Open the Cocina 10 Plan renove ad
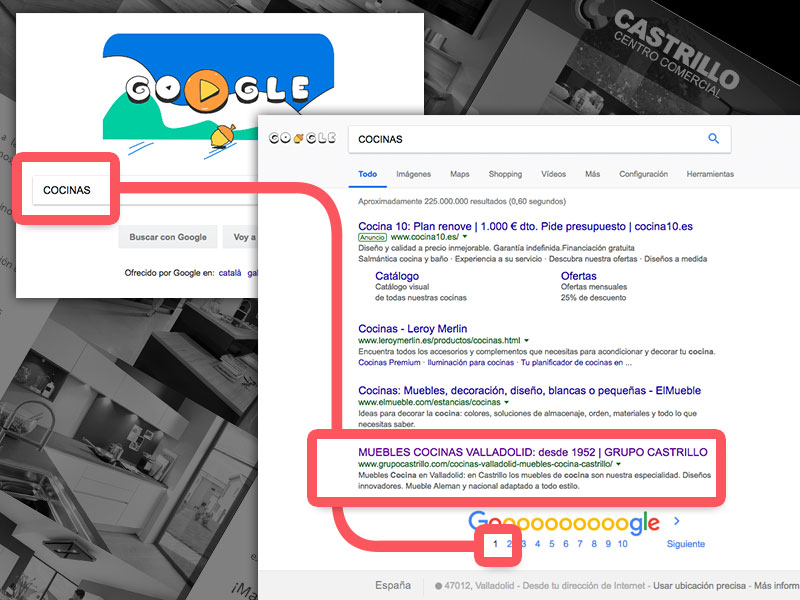800x600 pixels. coord(525,226)
